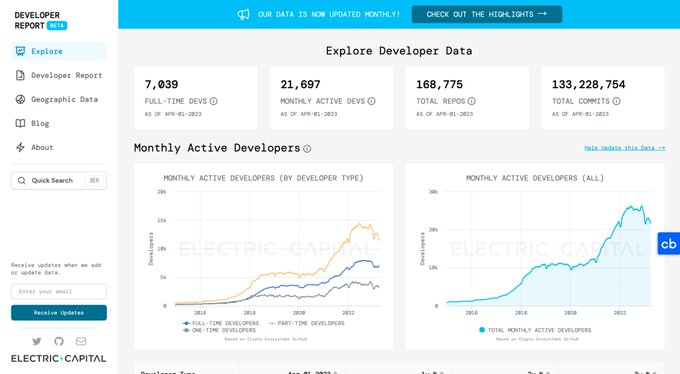Toggle Full-Time Developers legend series

221,323
